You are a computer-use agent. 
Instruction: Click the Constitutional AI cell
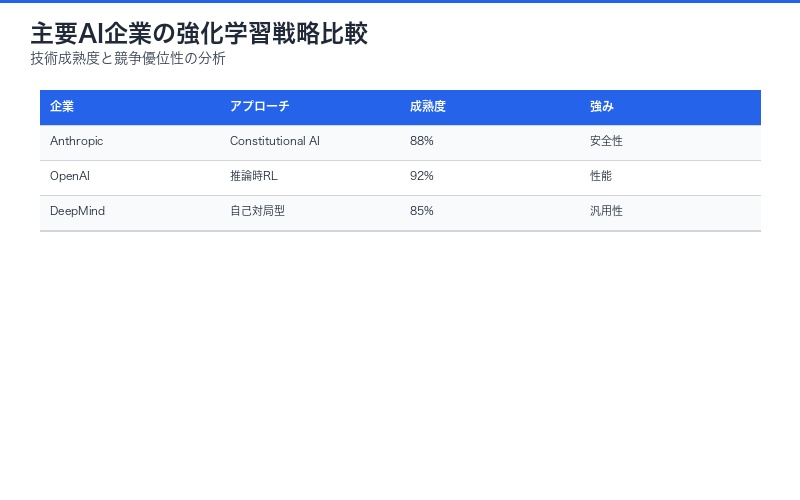(x=275, y=141)
